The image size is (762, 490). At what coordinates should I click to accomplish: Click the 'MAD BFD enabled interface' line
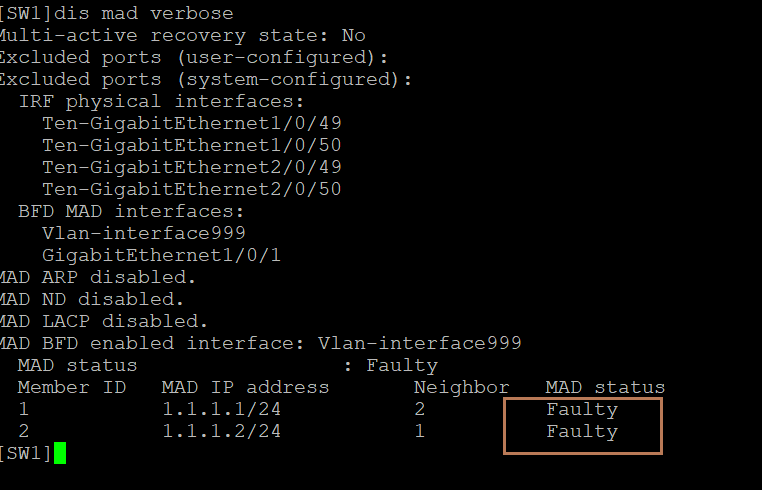[x=260, y=343]
